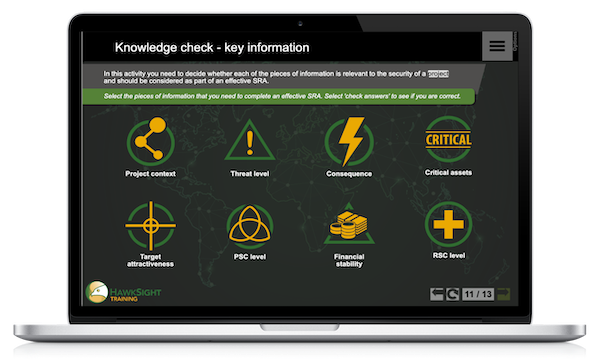The width and height of the screenshot is (600, 360).
Task: Select the Project context share icon
Action: pyautogui.click(x=150, y=140)
